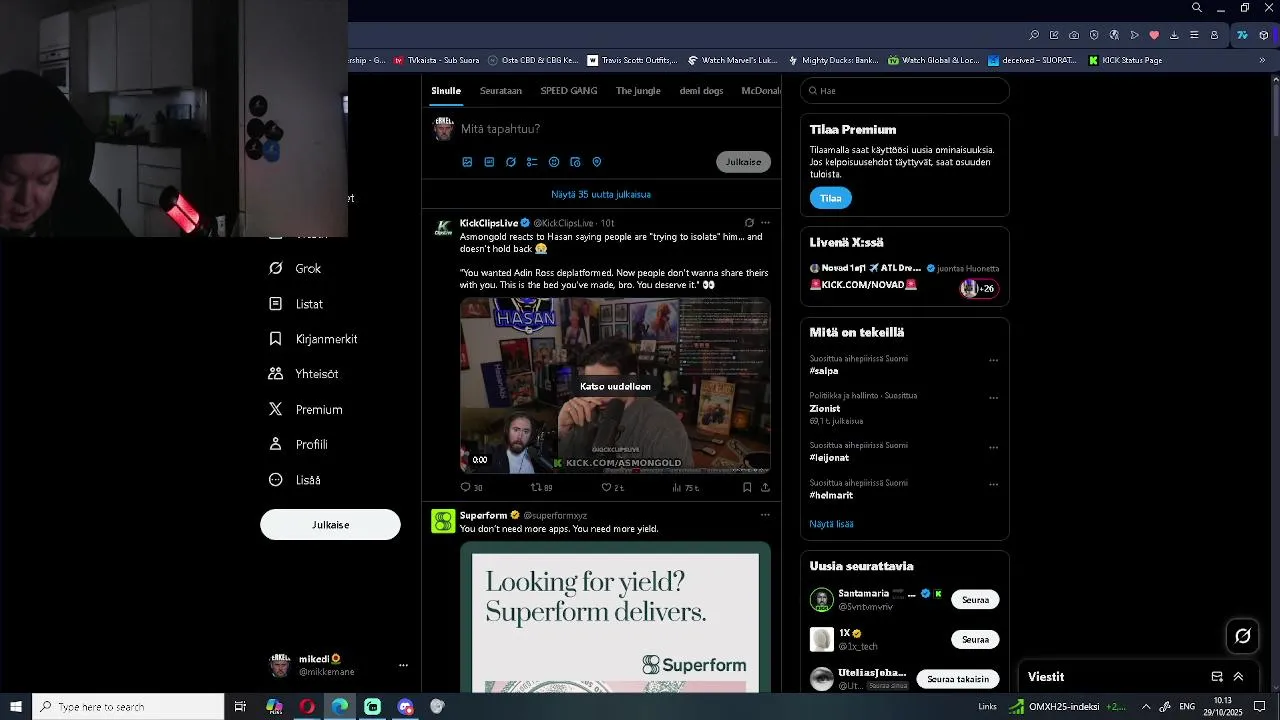Compose new message in Viestit panel
This screenshot has width=1280, height=720.
[x=1217, y=677]
